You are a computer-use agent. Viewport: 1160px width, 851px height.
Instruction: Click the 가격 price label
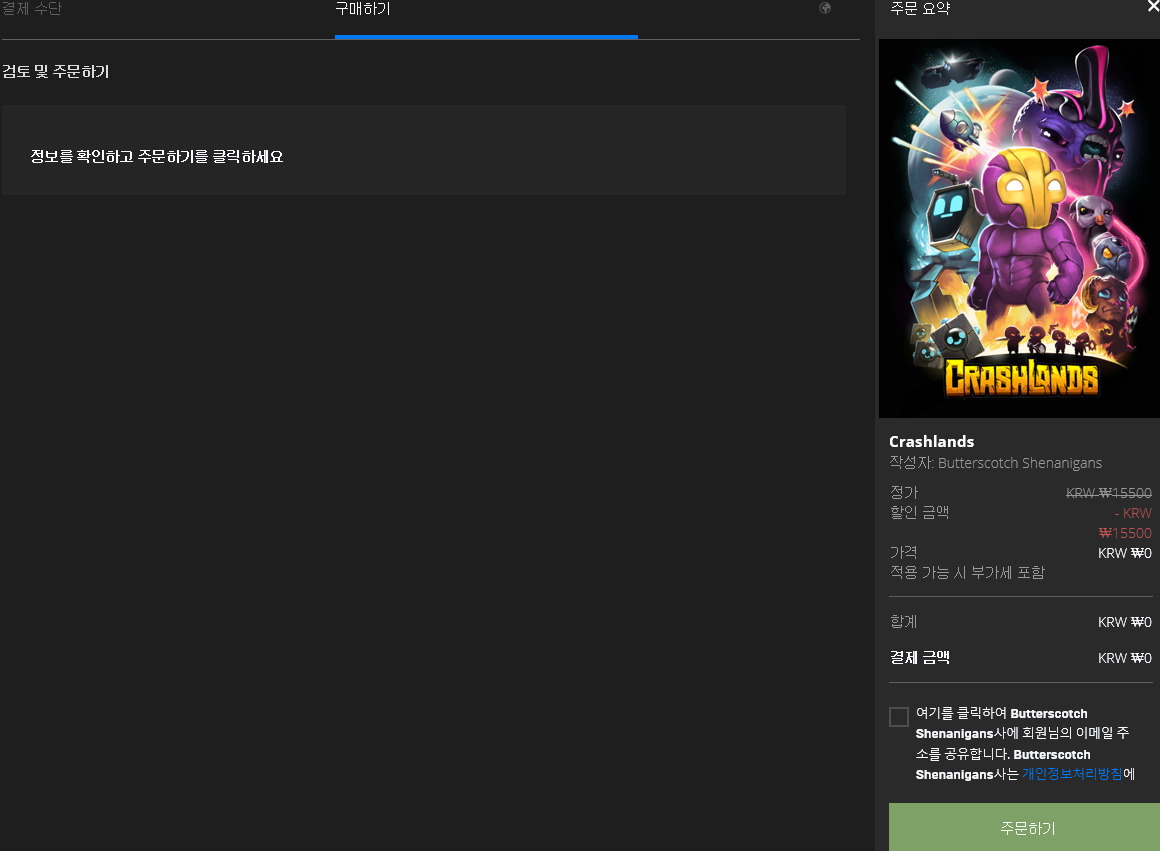coord(903,553)
